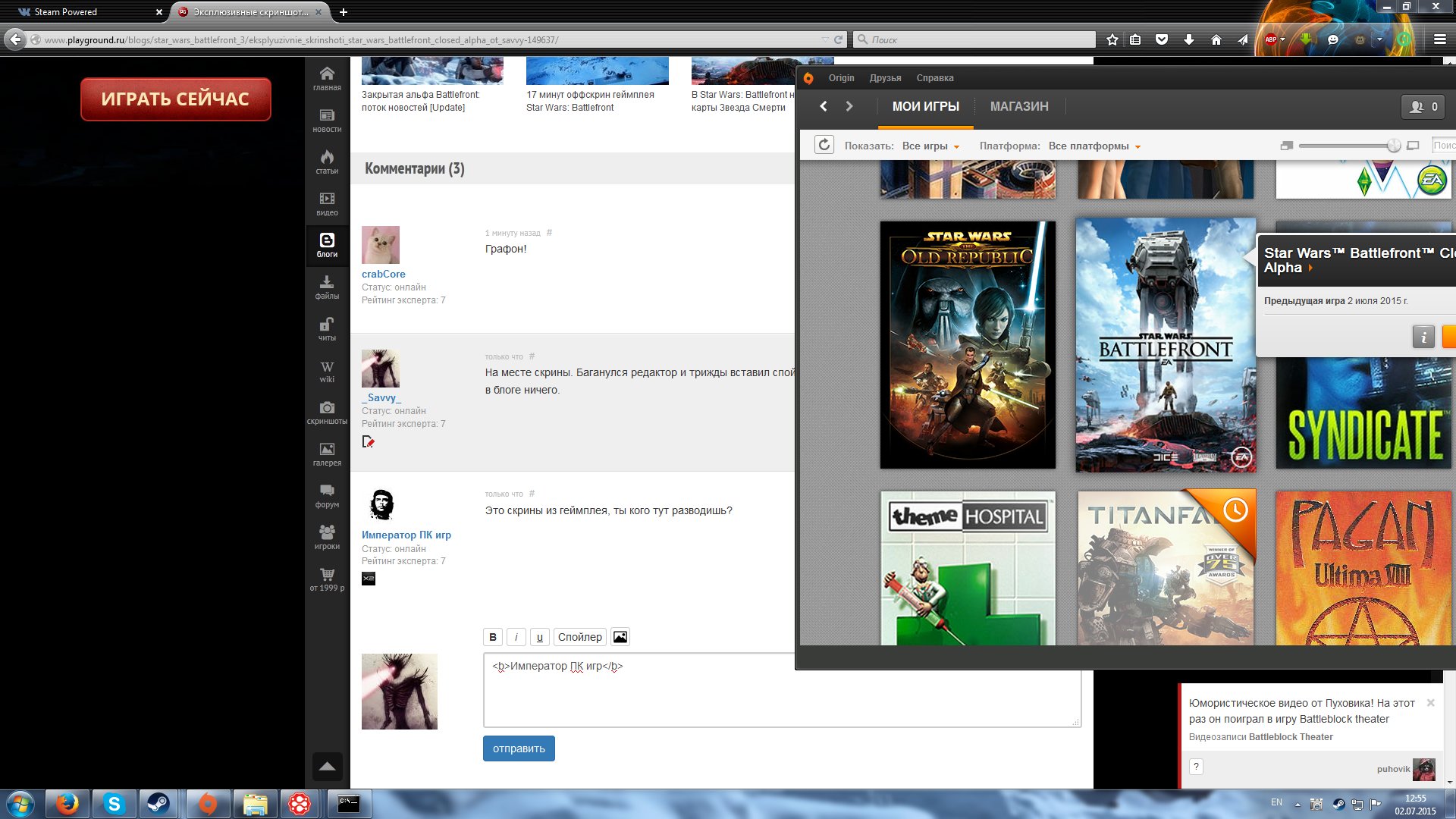Viewport: 1456px width, 819px height.
Task: Insert image via editor picture icon
Action: 620,637
